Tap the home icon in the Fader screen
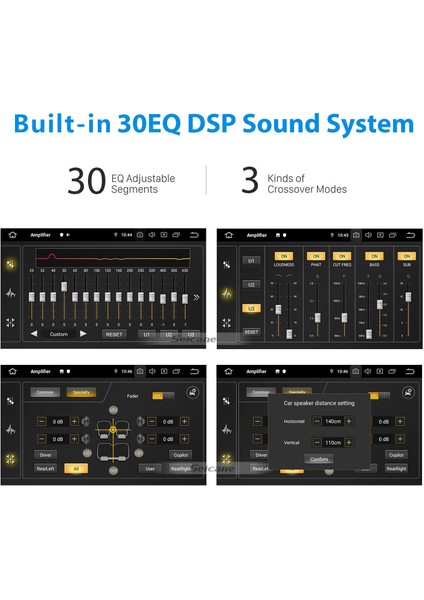Viewport: 424px width, 600px height. click(13, 371)
